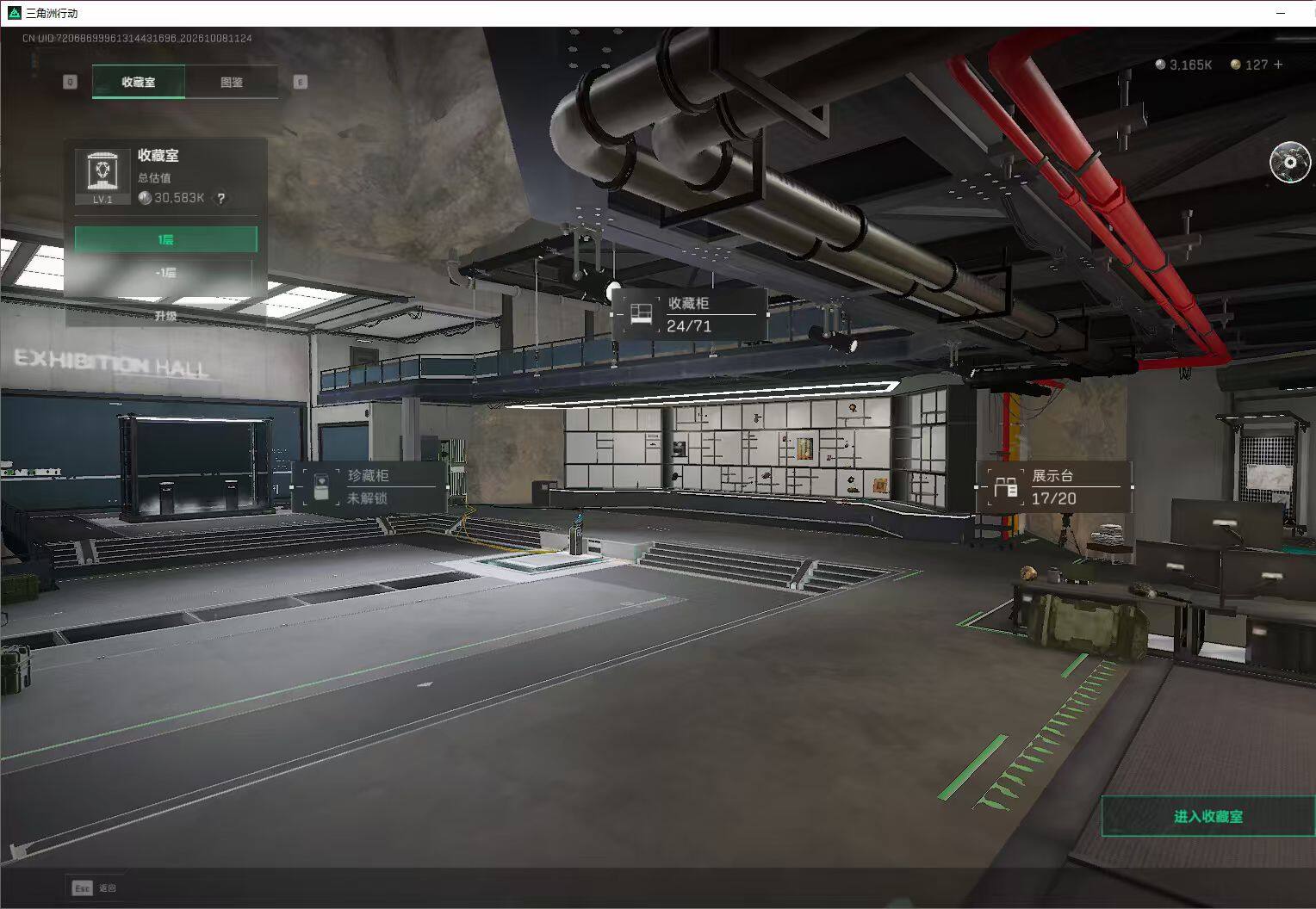1316x909 pixels.
Task: Click the 珍藏柜 locked cabinet icon
Action: point(321,487)
